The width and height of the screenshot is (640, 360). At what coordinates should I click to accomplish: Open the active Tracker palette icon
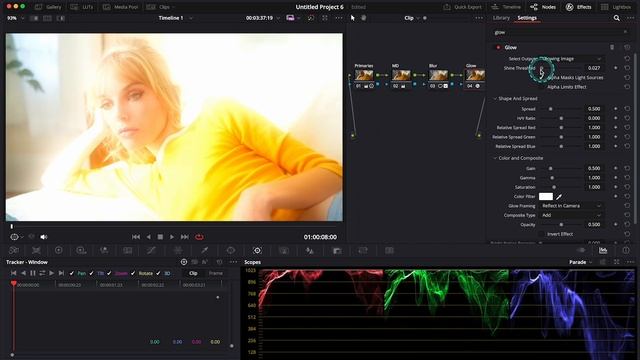257,250
